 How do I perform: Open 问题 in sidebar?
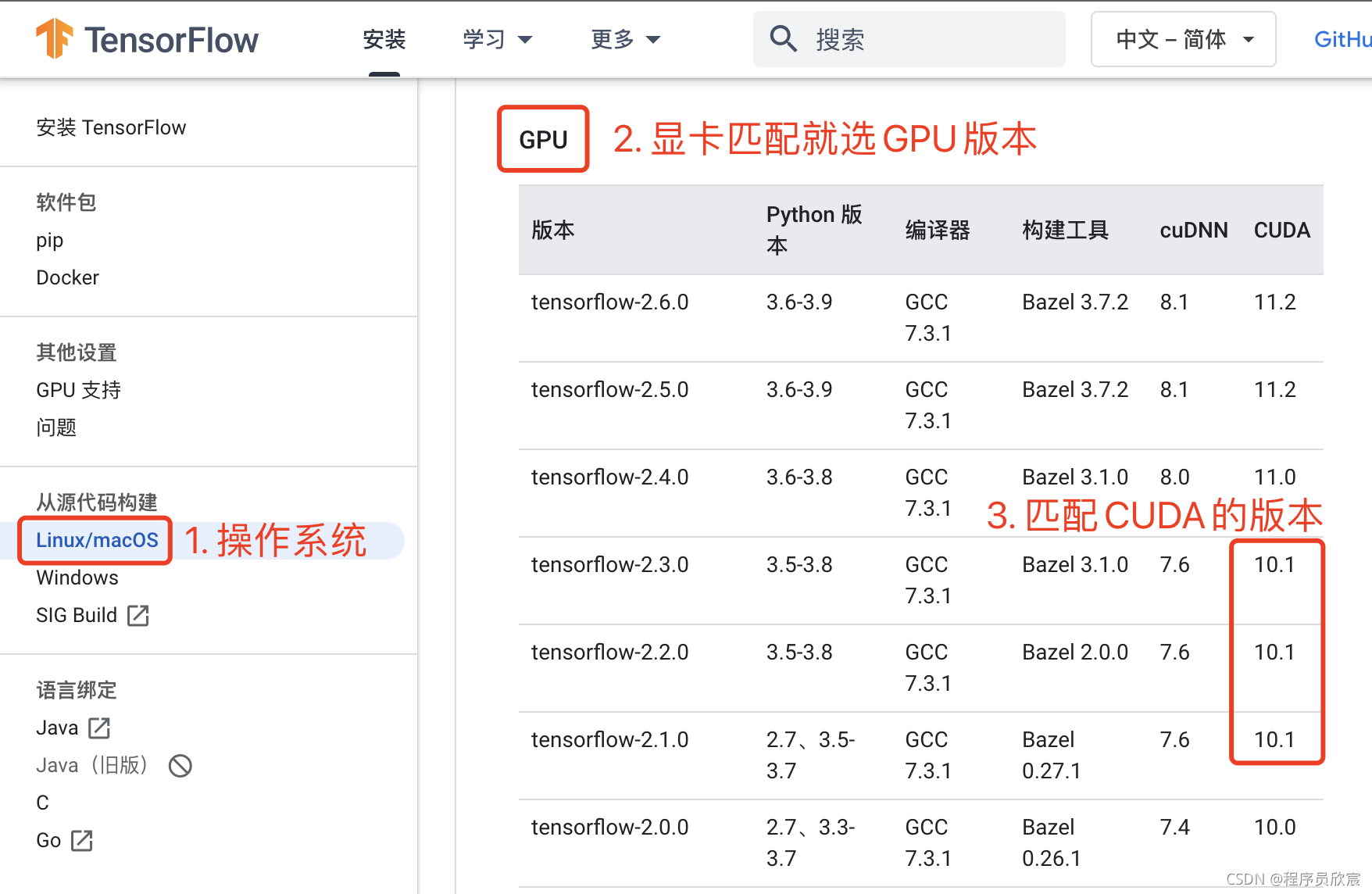coord(56,427)
